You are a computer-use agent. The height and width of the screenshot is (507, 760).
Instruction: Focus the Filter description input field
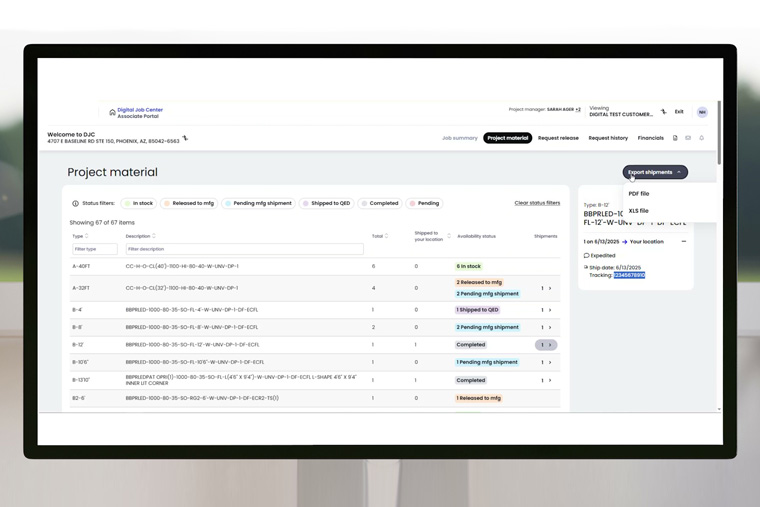tap(245, 249)
